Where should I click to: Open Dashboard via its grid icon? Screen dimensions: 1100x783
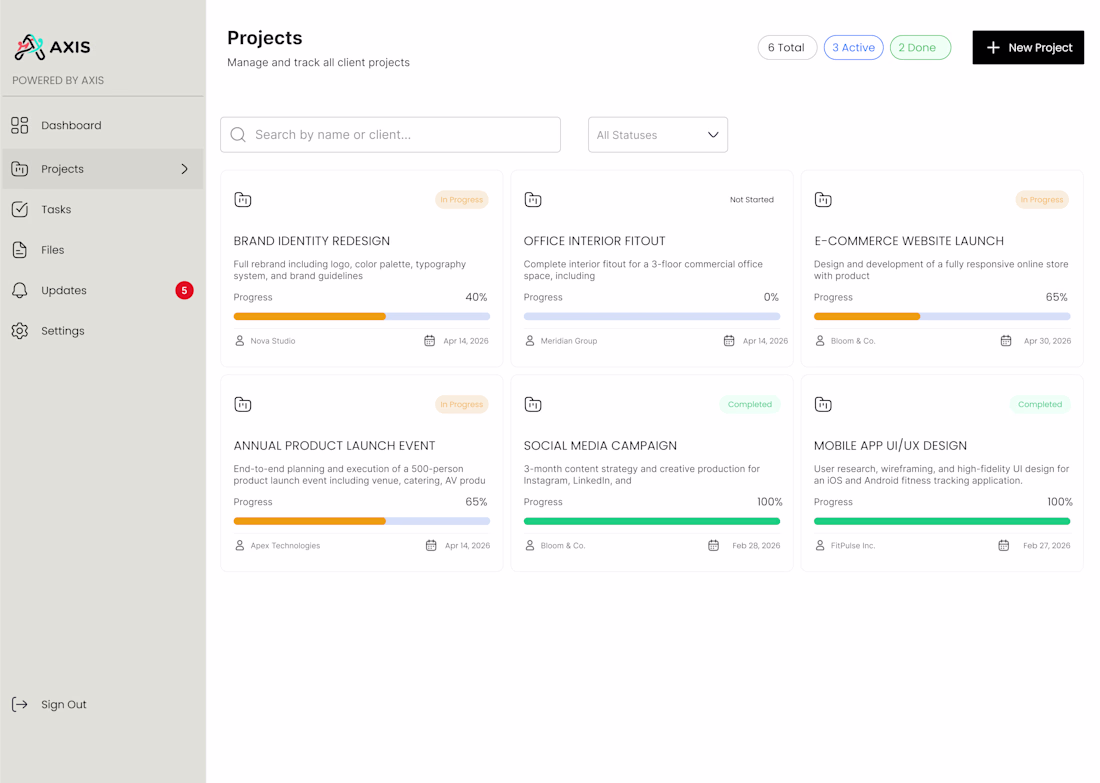[x=20, y=125]
